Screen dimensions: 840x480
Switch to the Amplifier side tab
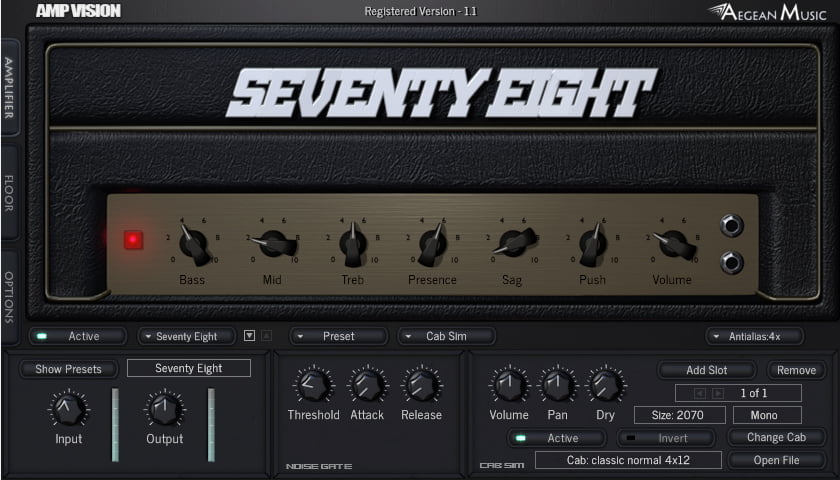click(9, 87)
